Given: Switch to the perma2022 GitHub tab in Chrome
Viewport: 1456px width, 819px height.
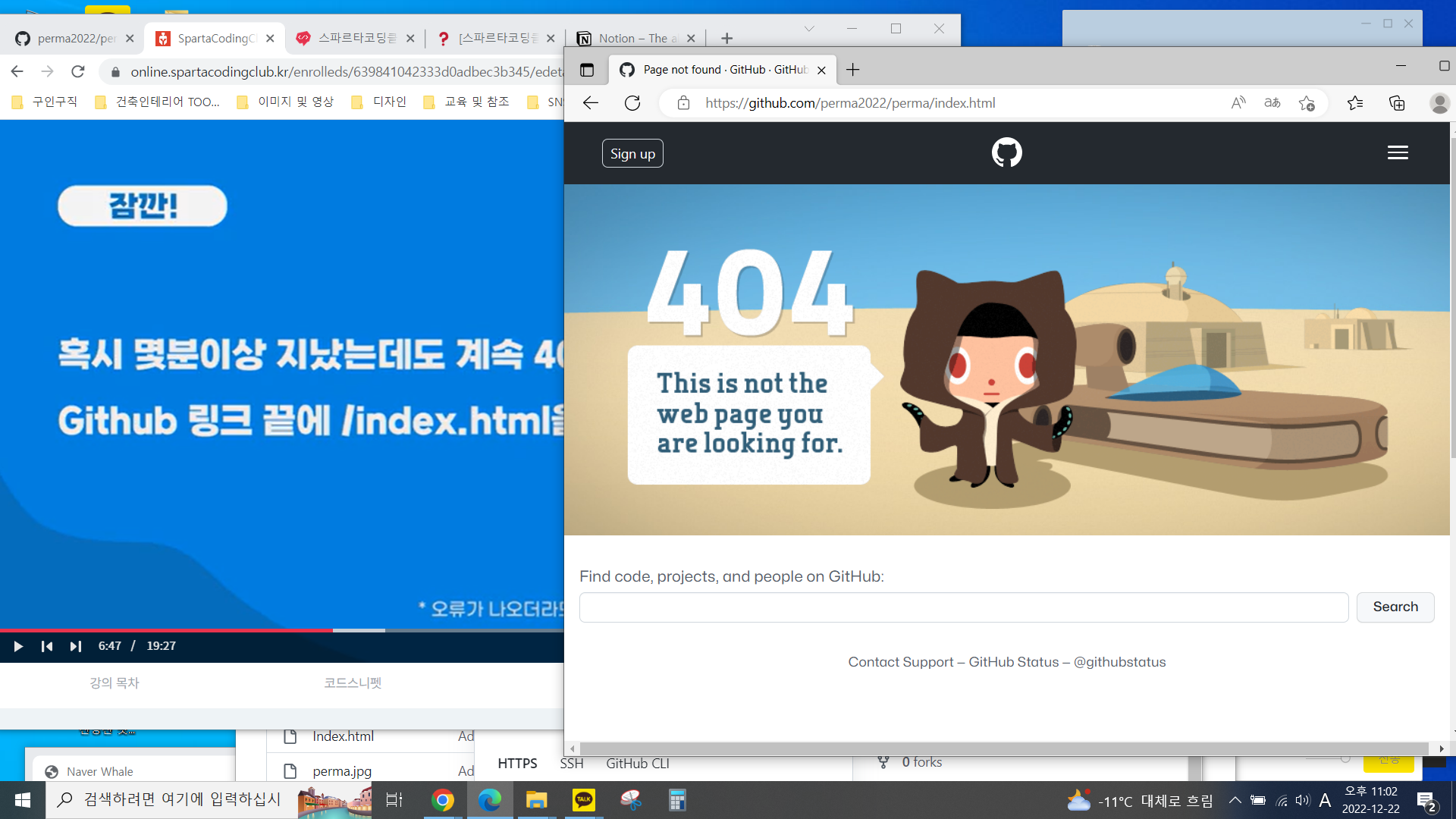Looking at the screenshot, I should point(74,38).
